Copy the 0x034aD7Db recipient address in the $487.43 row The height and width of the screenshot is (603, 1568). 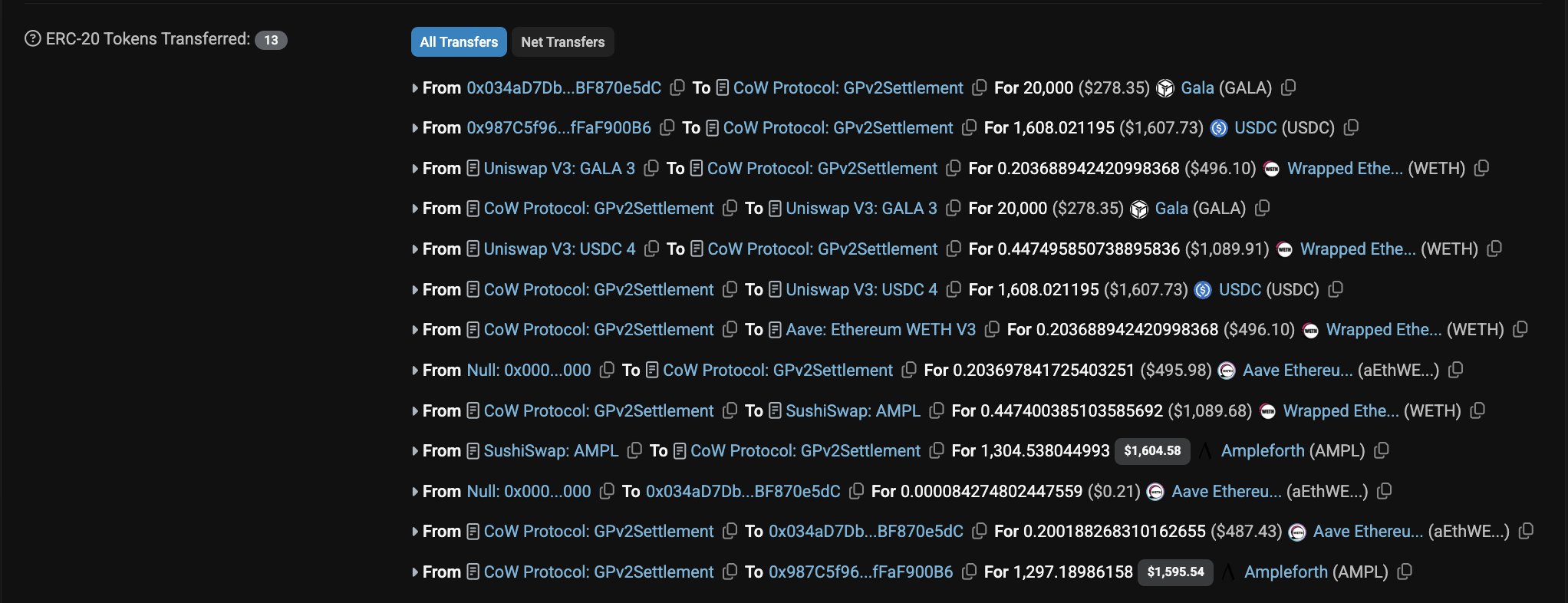[979, 531]
